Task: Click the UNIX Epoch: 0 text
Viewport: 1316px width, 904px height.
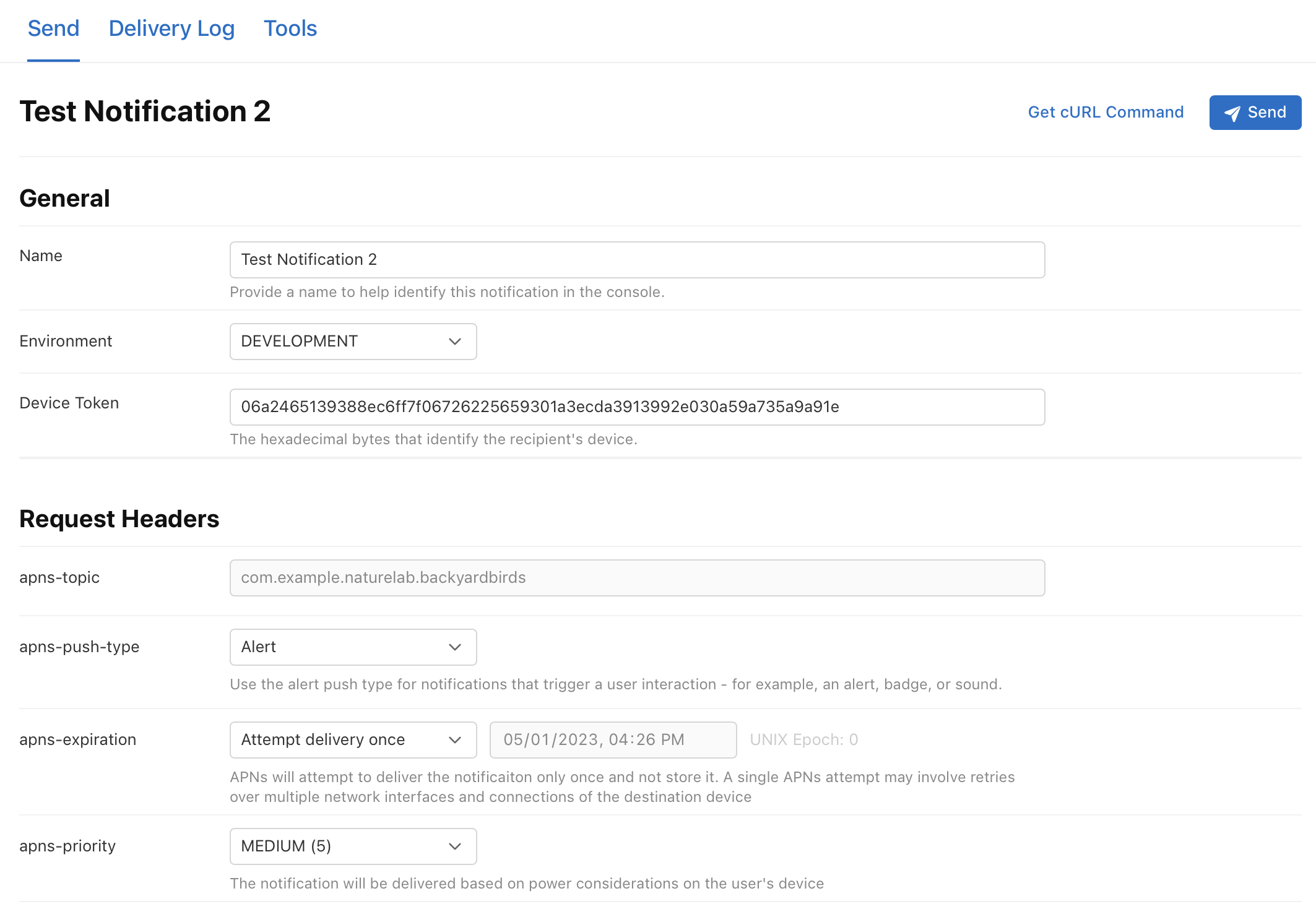Action: 803,740
